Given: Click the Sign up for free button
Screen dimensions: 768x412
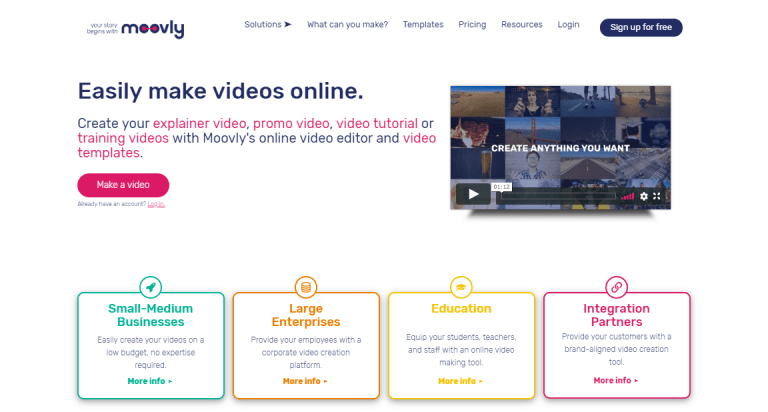Looking at the screenshot, I should click(x=641, y=27).
